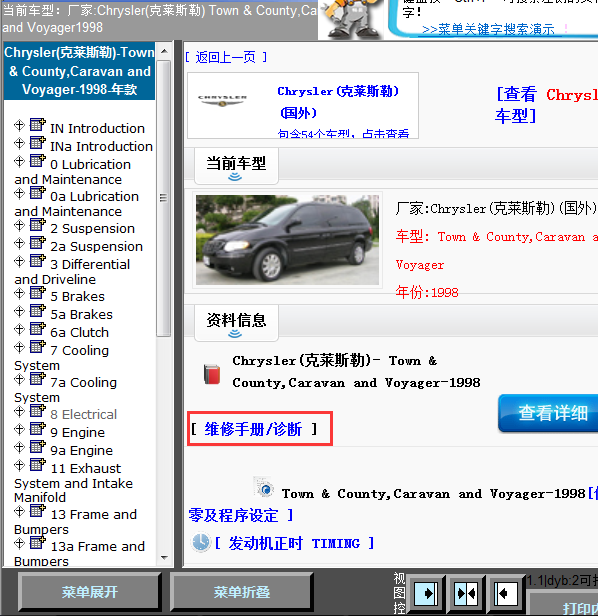
Task: Click the document icon beside 8 Electrical
Action: (x=38, y=411)
